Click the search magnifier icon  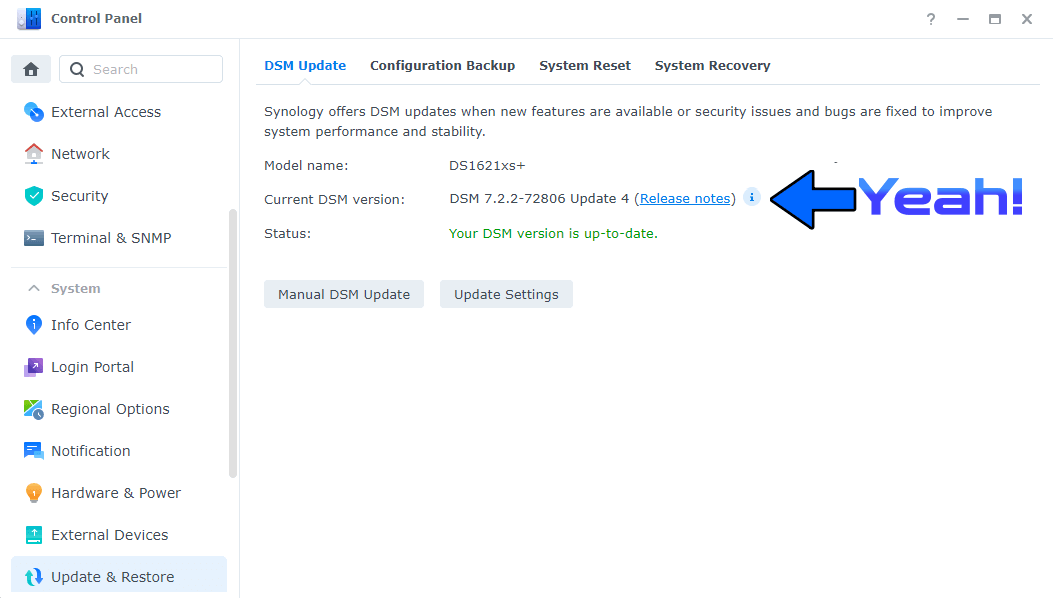(77, 69)
